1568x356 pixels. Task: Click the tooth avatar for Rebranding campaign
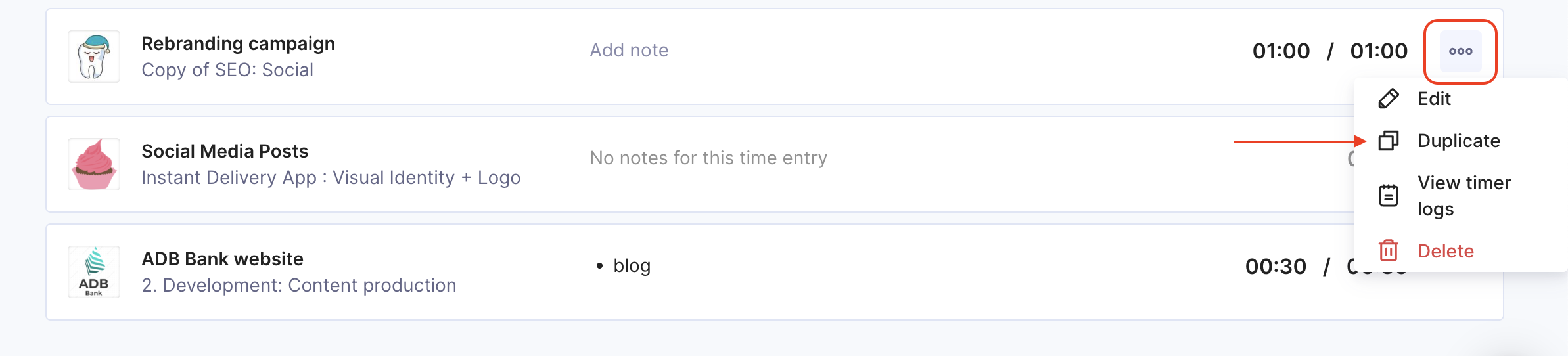pos(94,56)
